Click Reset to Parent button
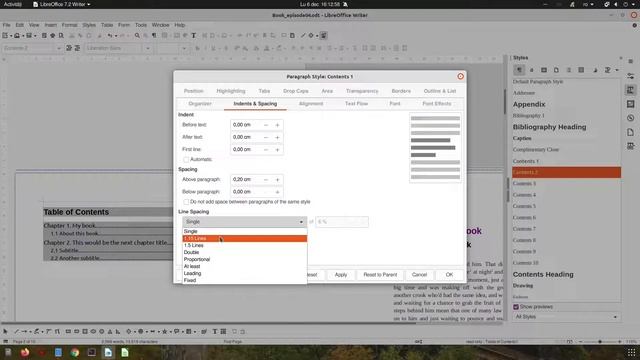 tap(380, 275)
